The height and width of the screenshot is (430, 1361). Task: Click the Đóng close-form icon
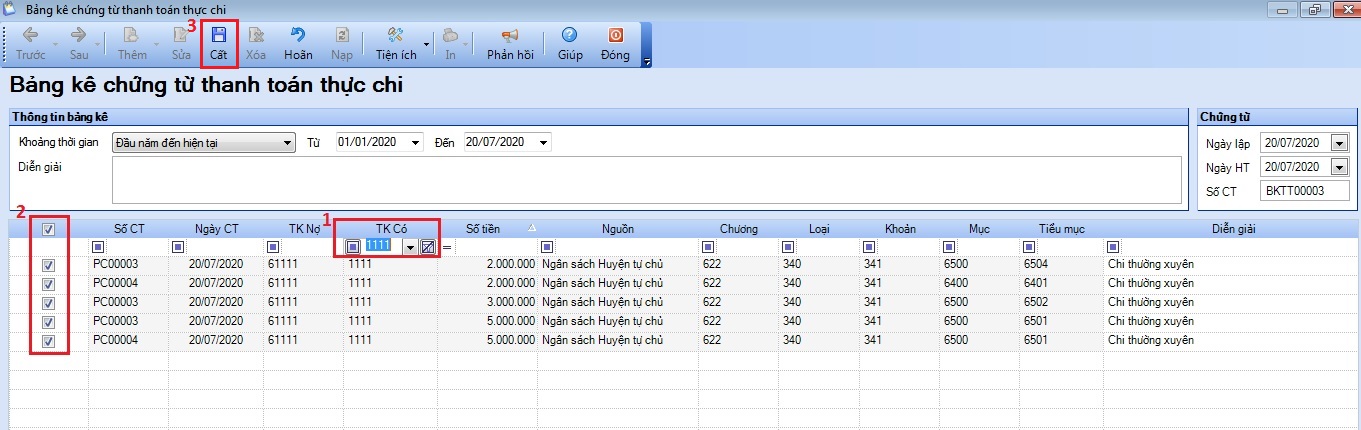click(615, 35)
